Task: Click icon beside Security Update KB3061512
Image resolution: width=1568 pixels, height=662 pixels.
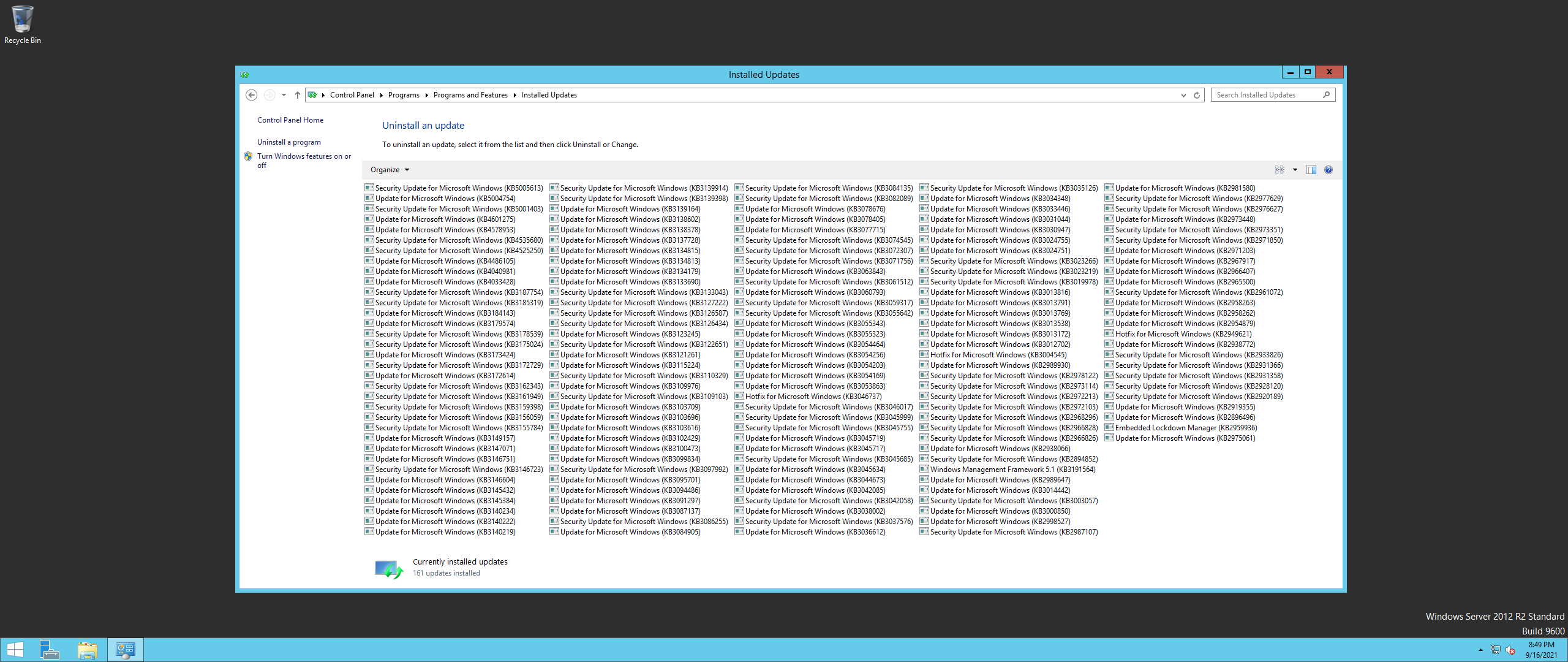Action: pos(739,281)
